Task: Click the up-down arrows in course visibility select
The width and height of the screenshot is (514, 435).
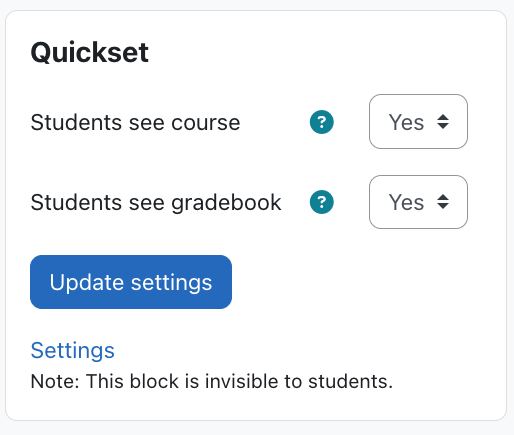Action: click(443, 122)
